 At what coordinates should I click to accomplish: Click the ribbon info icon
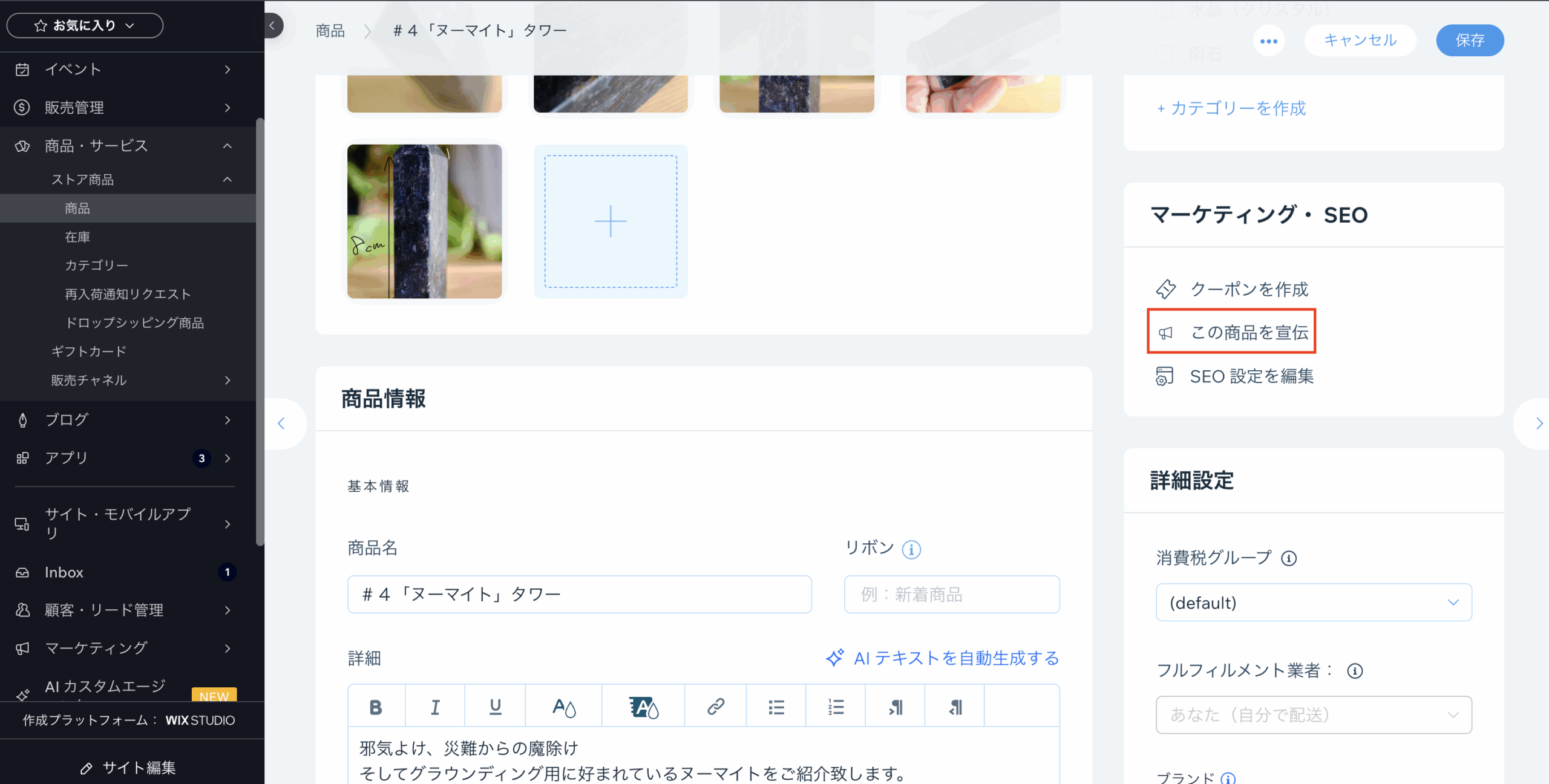point(911,549)
